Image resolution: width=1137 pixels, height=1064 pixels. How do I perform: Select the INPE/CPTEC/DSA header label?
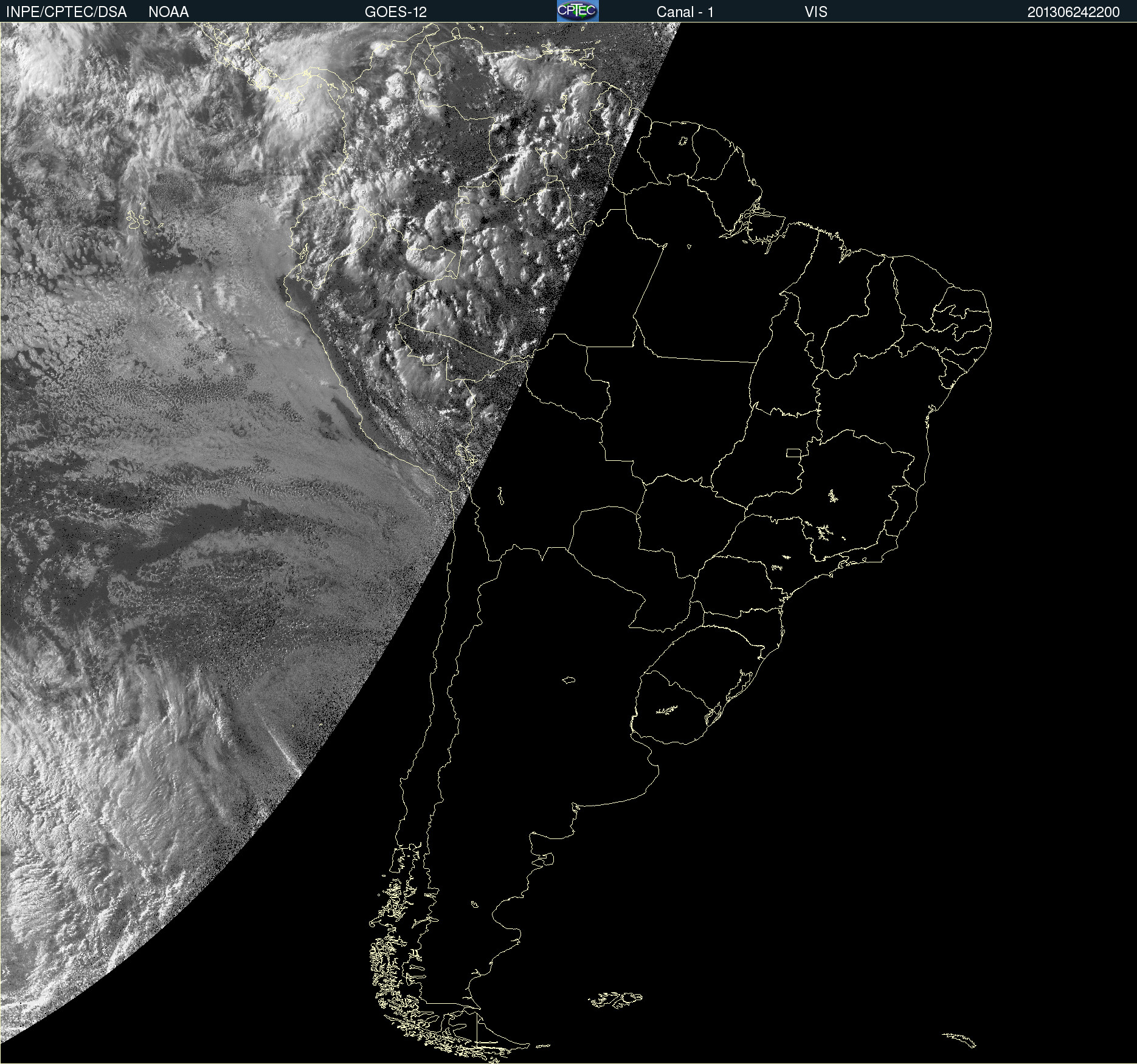(x=66, y=12)
